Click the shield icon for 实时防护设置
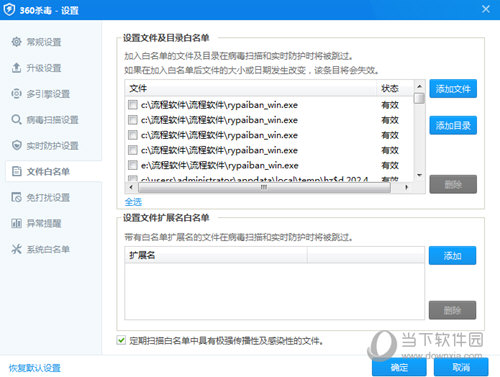500x377 pixels. point(16,146)
